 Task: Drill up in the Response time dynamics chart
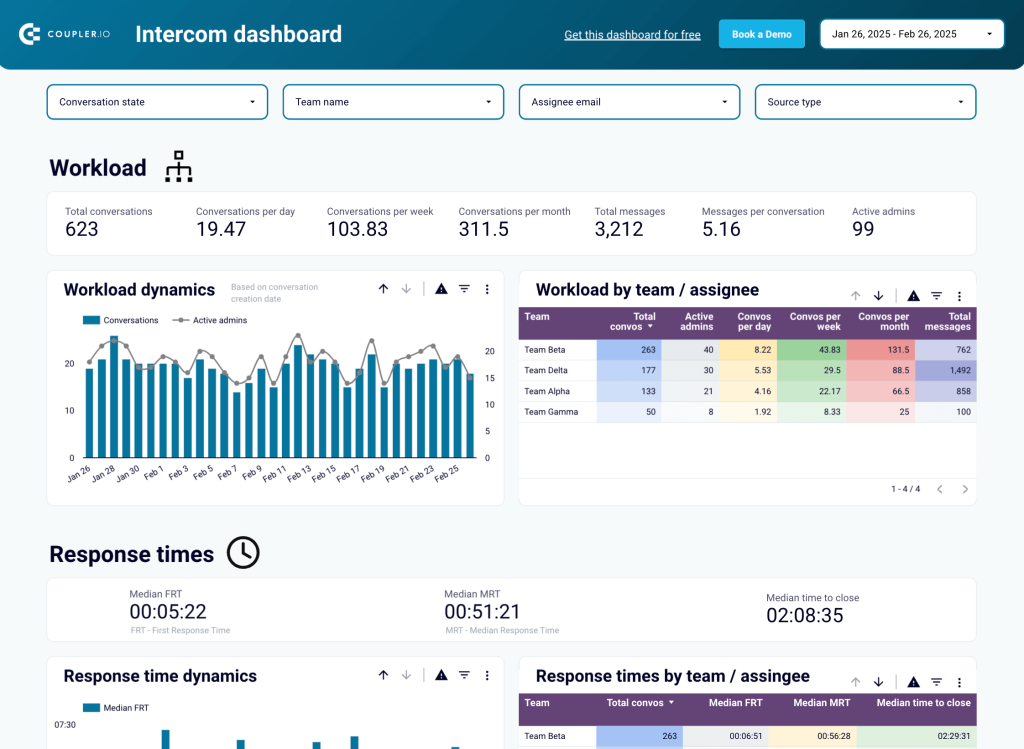(x=383, y=675)
